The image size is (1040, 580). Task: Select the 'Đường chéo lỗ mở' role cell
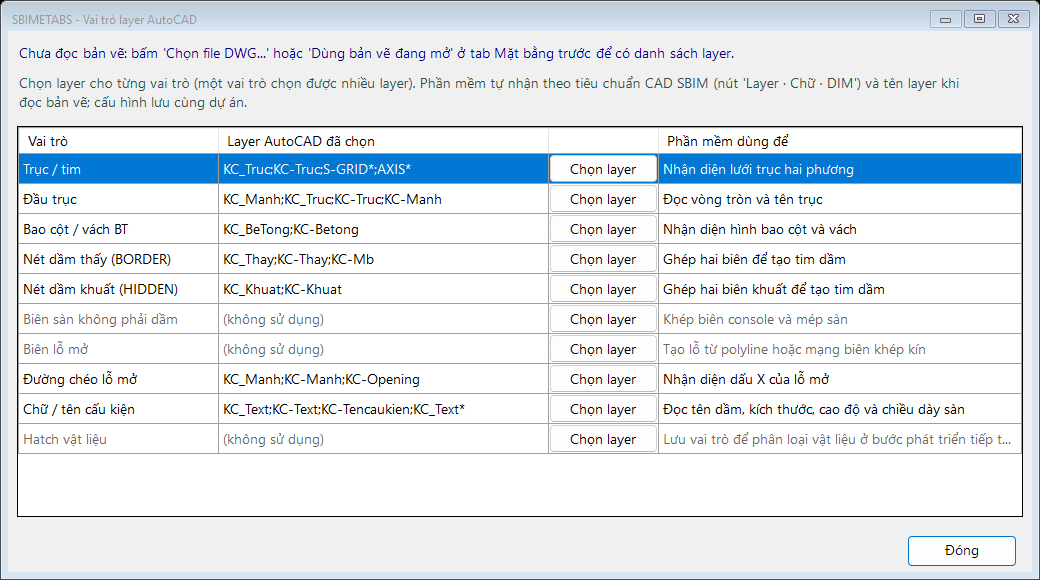[x=118, y=380]
